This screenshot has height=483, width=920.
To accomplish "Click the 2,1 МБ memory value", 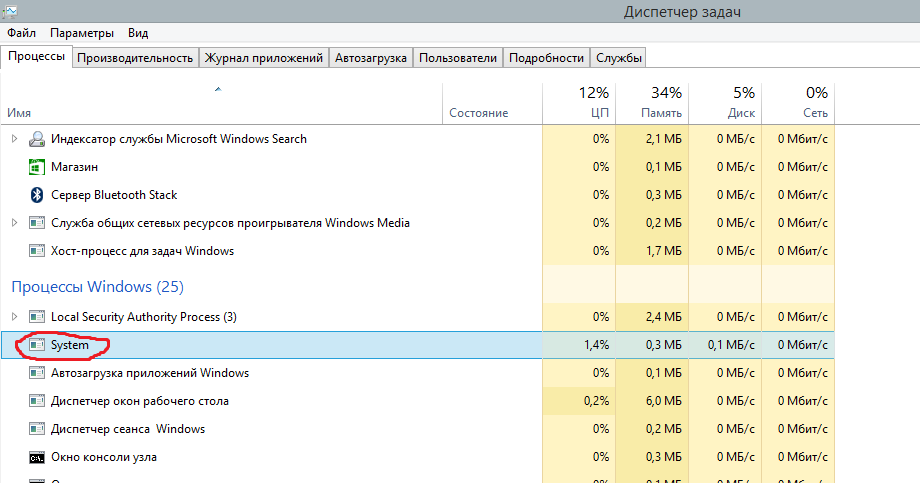I will (664, 139).
